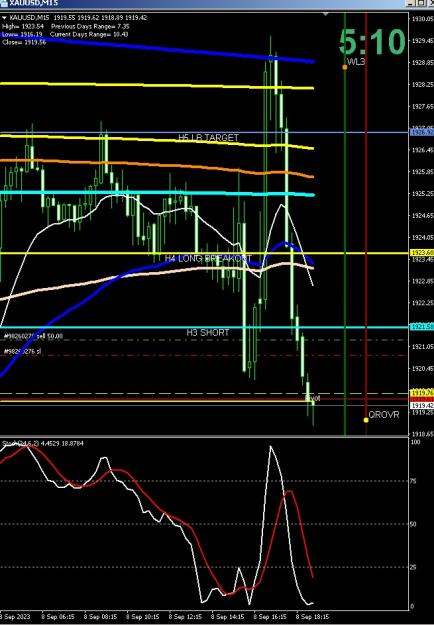Click the chart window icon beside XAUUSD,M15
This screenshot has width=434, height=625.
point(4,3)
